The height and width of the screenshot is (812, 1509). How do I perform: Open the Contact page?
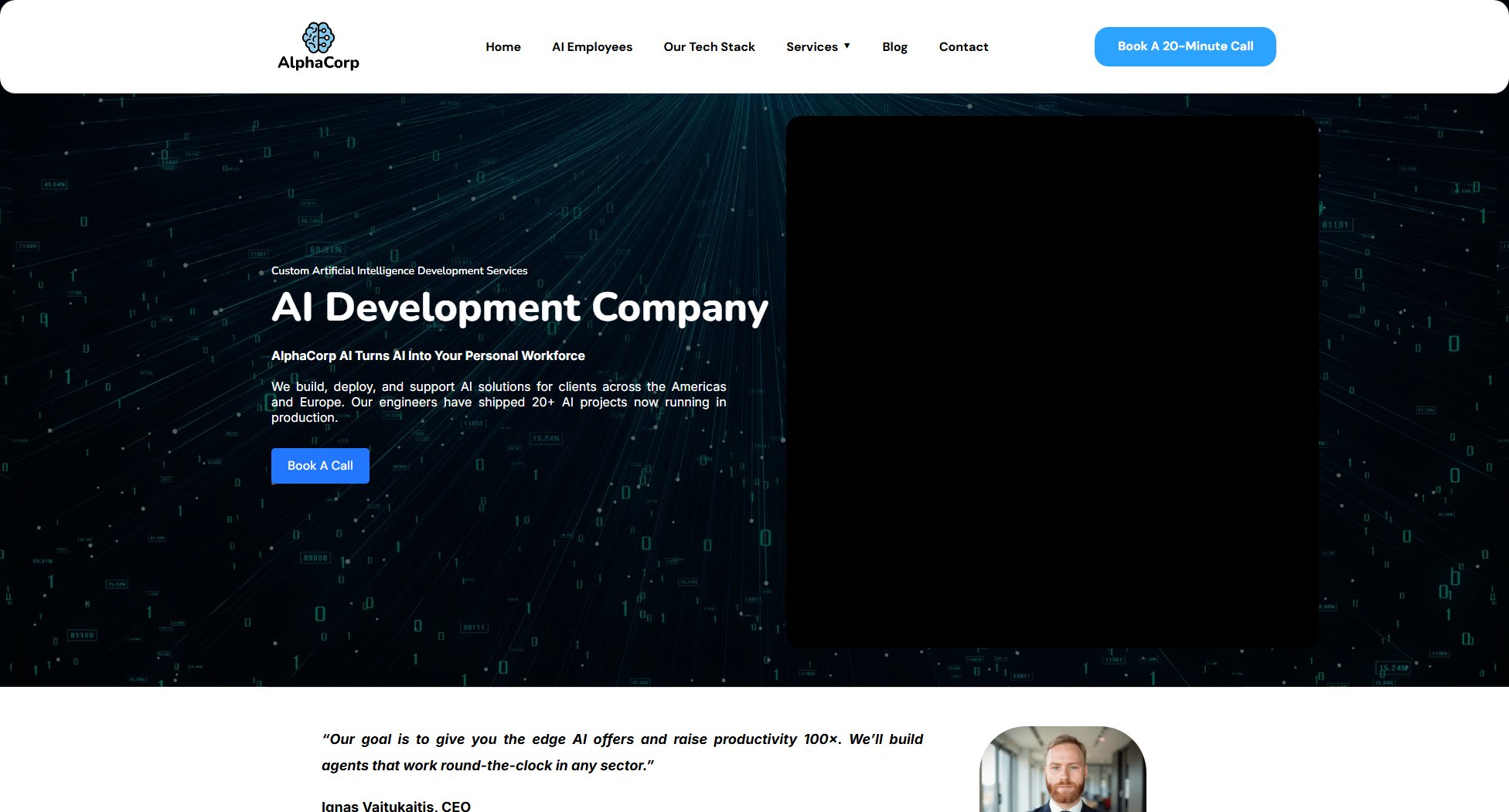[x=963, y=47]
